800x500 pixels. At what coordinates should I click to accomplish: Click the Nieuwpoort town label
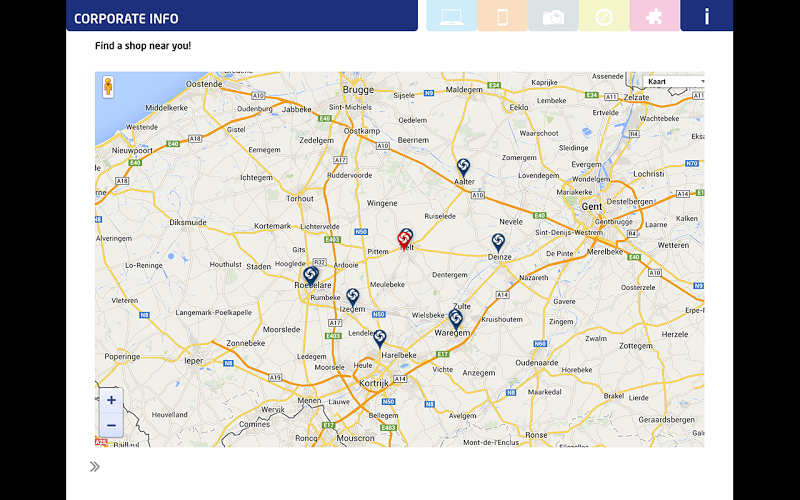click(132, 151)
